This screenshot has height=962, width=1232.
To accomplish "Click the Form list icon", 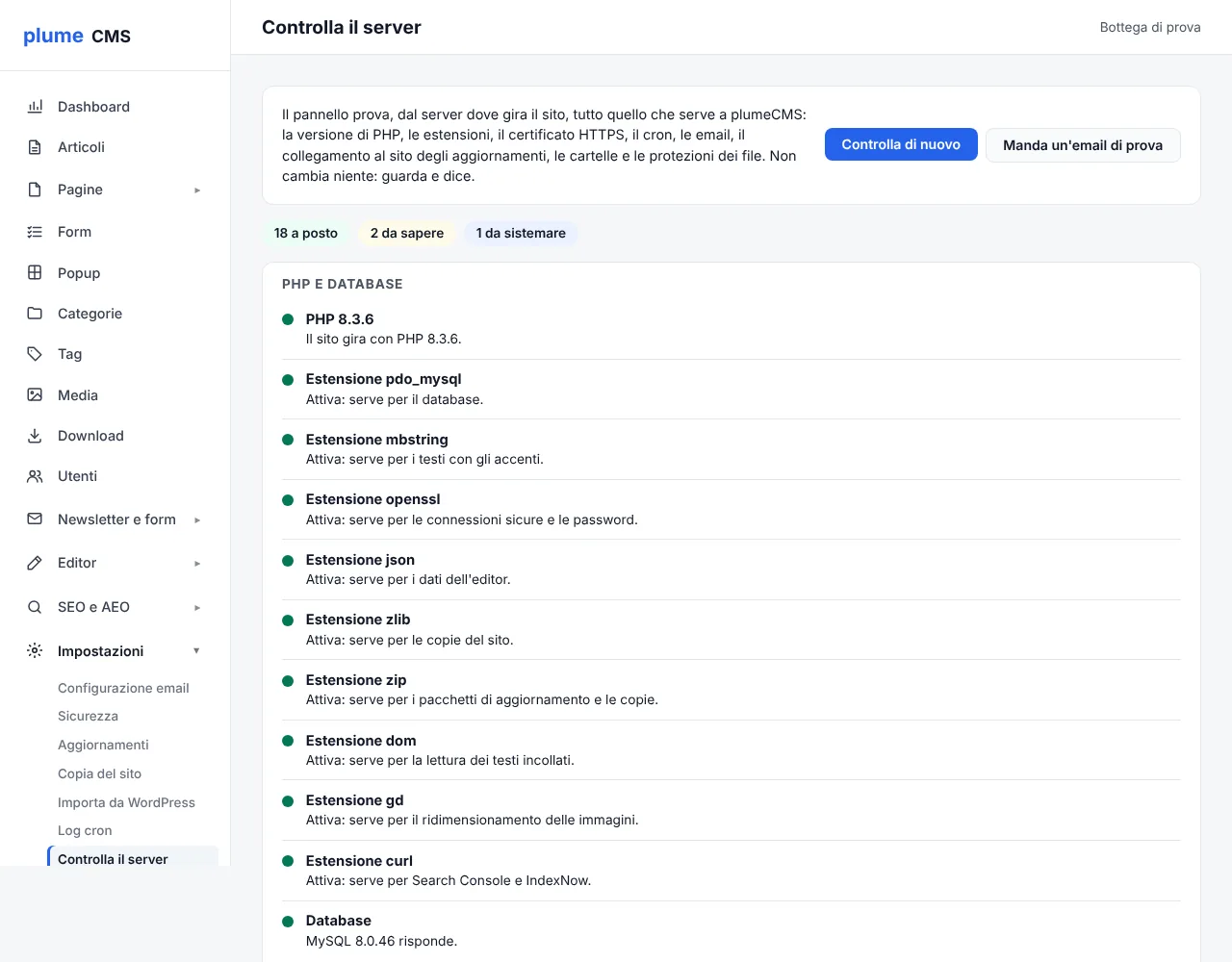I will (x=35, y=232).
